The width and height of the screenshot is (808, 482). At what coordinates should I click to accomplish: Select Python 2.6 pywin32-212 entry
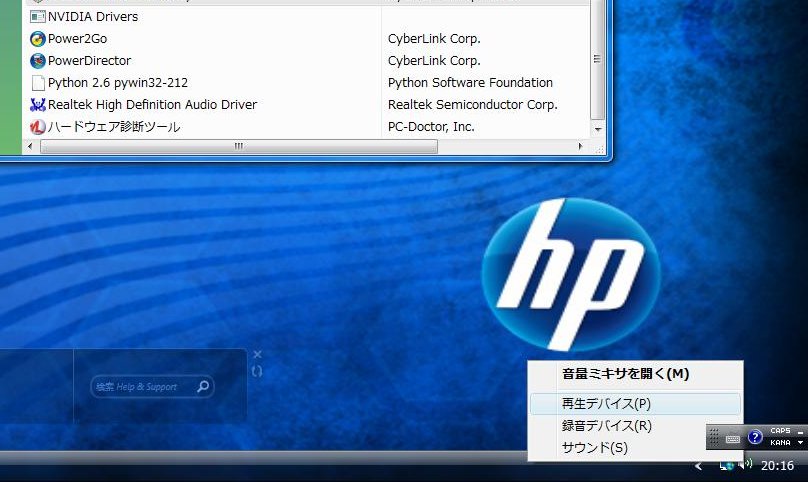coord(117,82)
